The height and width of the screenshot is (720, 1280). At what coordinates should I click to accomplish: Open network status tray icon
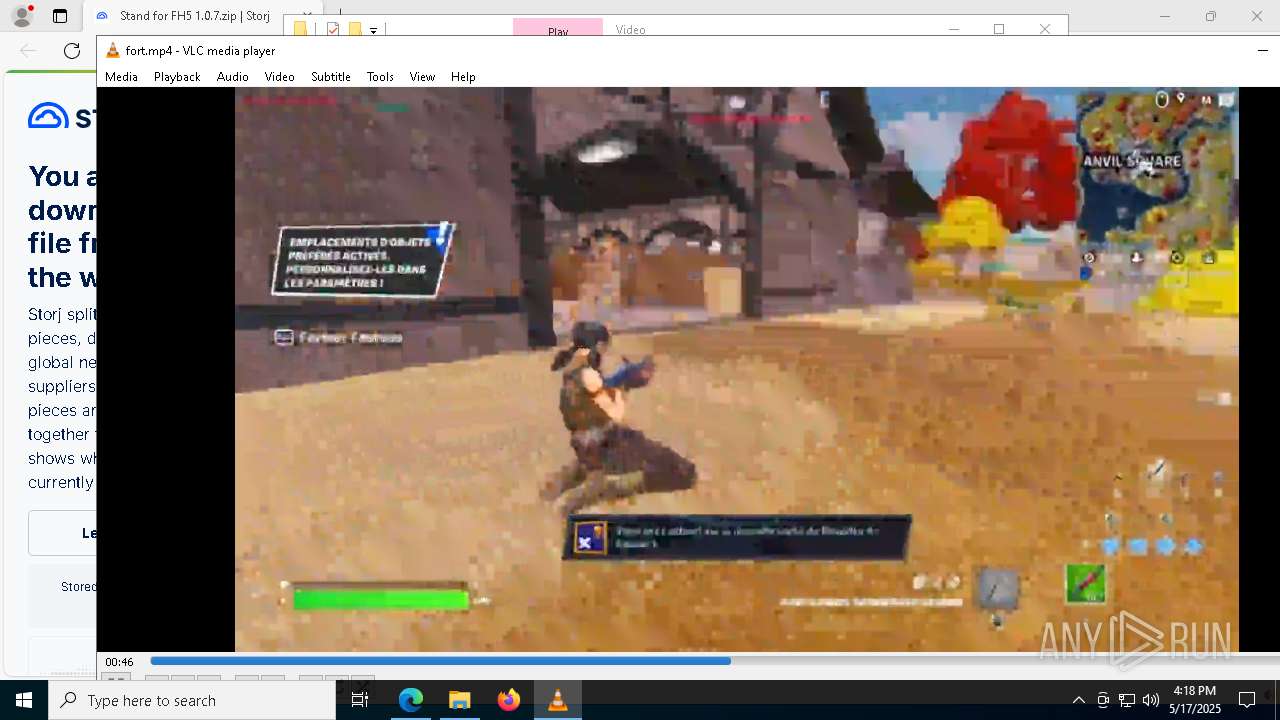[x=1127, y=700]
